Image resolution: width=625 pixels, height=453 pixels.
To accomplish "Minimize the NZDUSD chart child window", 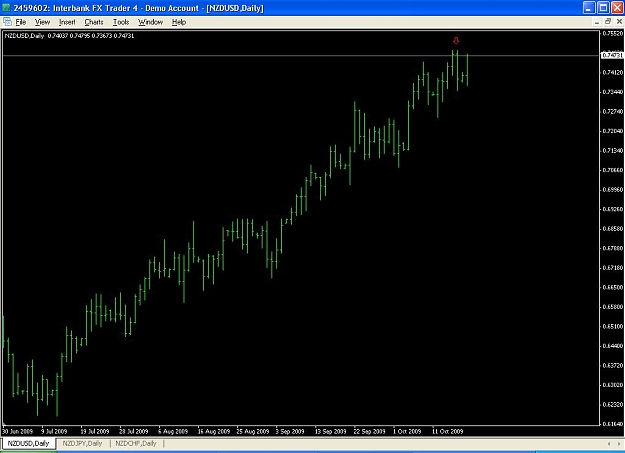I will (x=597, y=22).
